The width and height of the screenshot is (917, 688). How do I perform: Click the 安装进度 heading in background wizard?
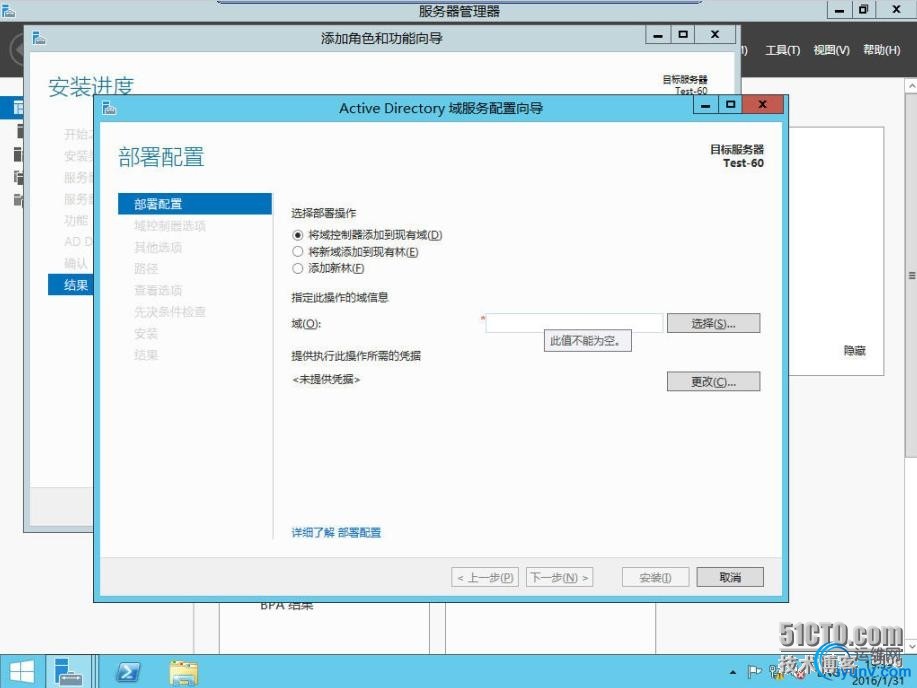(91, 87)
